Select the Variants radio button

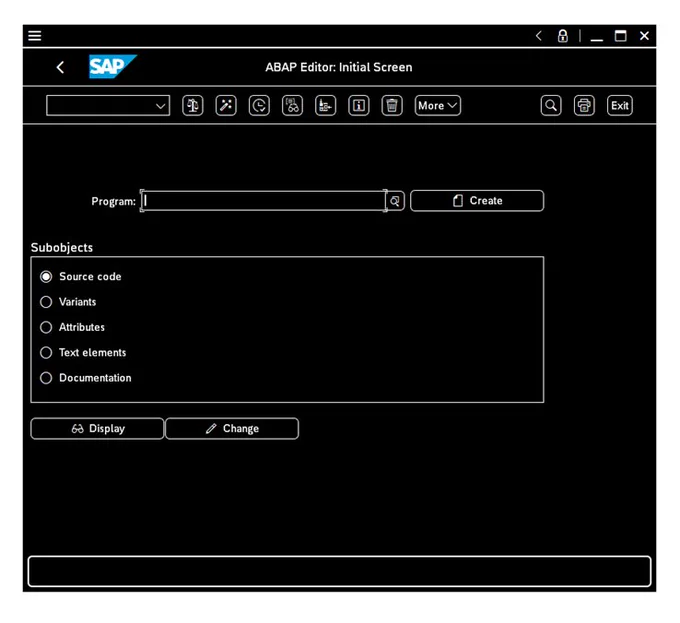pyautogui.click(x=46, y=302)
